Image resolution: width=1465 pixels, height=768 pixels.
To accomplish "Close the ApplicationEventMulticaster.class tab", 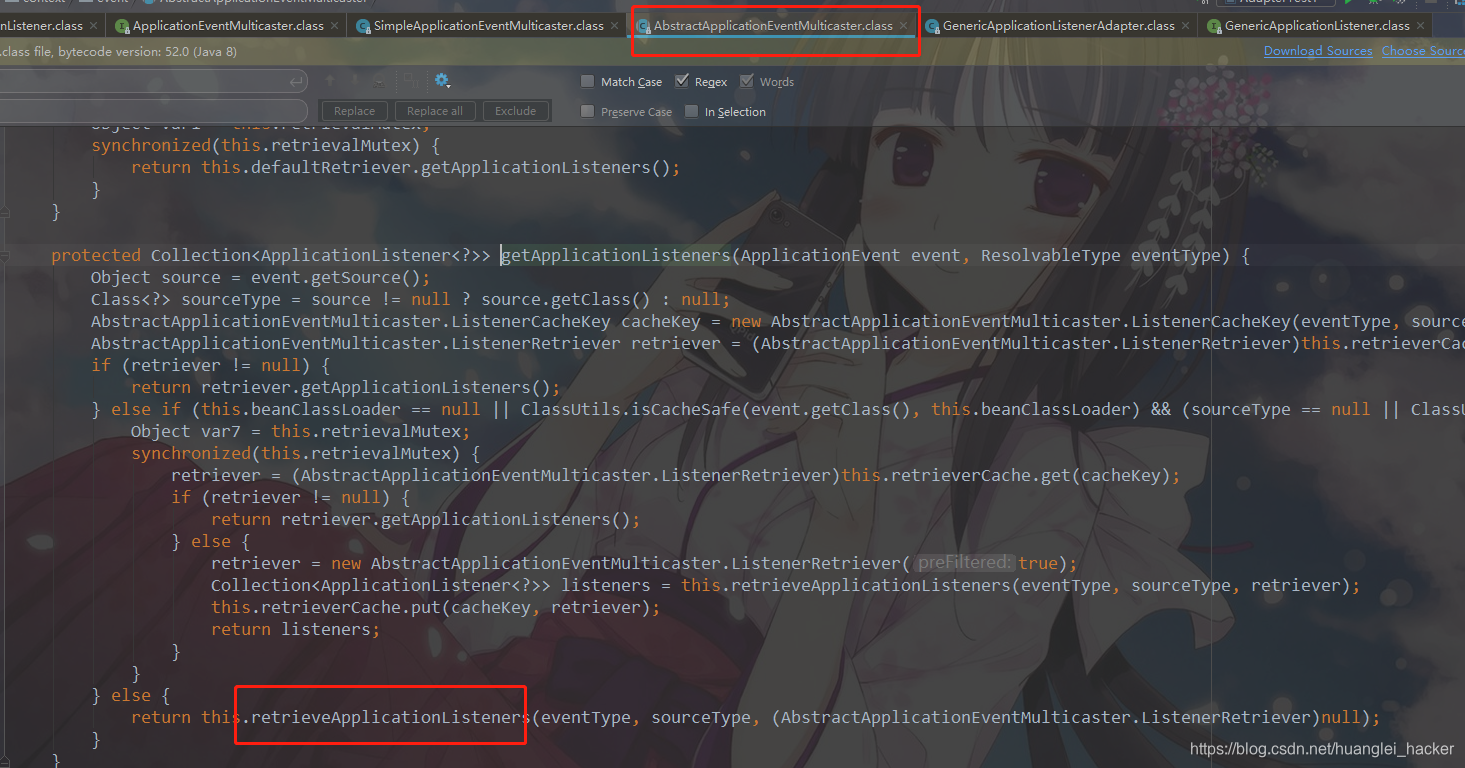I will click(x=335, y=26).
